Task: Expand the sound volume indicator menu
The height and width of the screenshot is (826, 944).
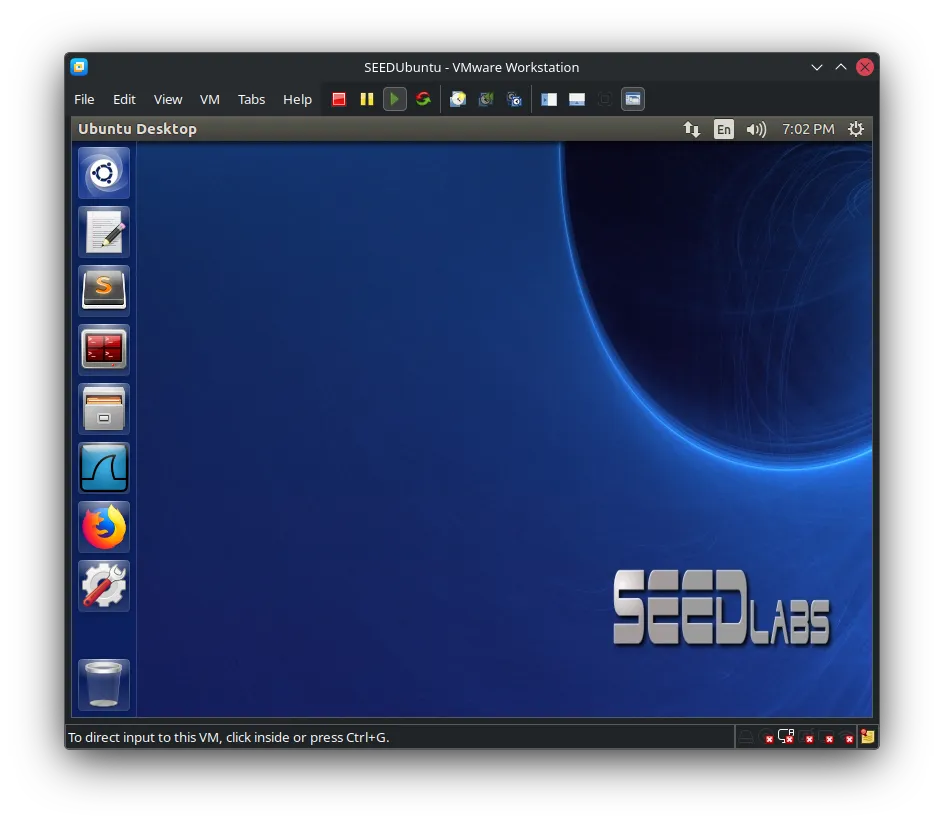Action: [x=756, y=129]
